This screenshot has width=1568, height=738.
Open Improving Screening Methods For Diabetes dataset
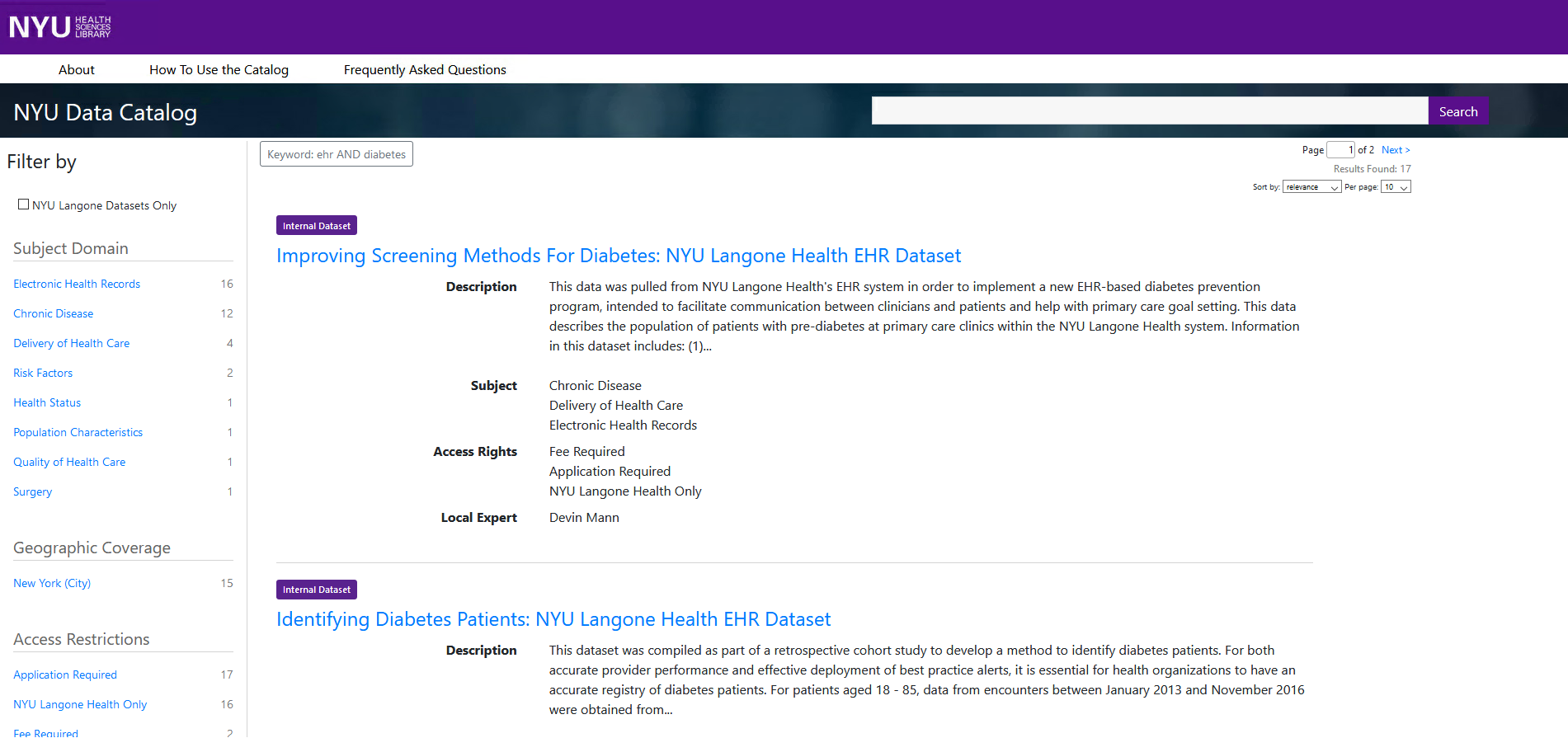point(619,256)
